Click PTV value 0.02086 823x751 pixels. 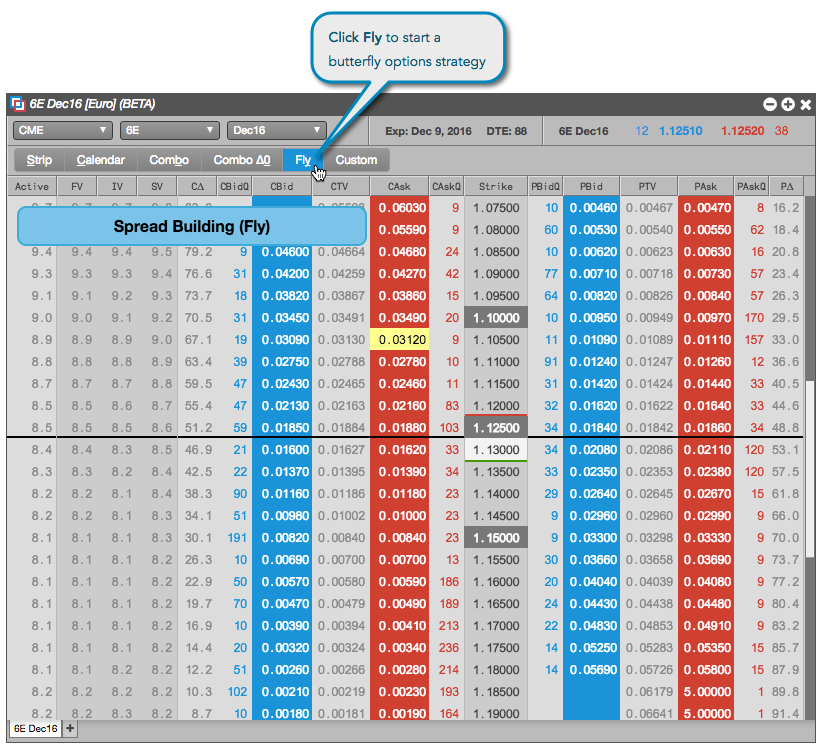click(649, 450)
